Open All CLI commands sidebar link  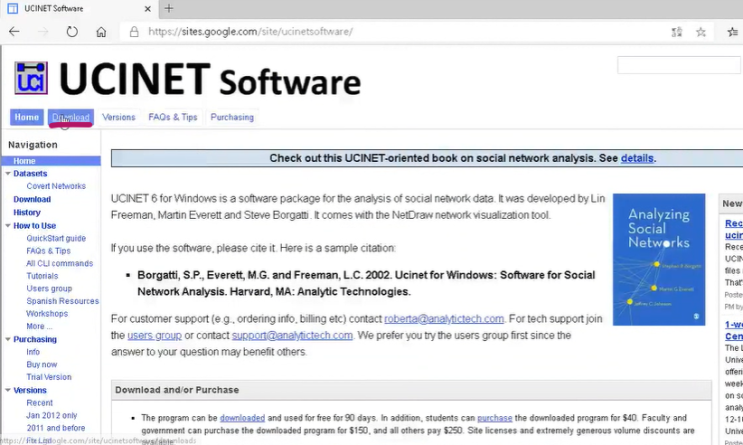60,263
